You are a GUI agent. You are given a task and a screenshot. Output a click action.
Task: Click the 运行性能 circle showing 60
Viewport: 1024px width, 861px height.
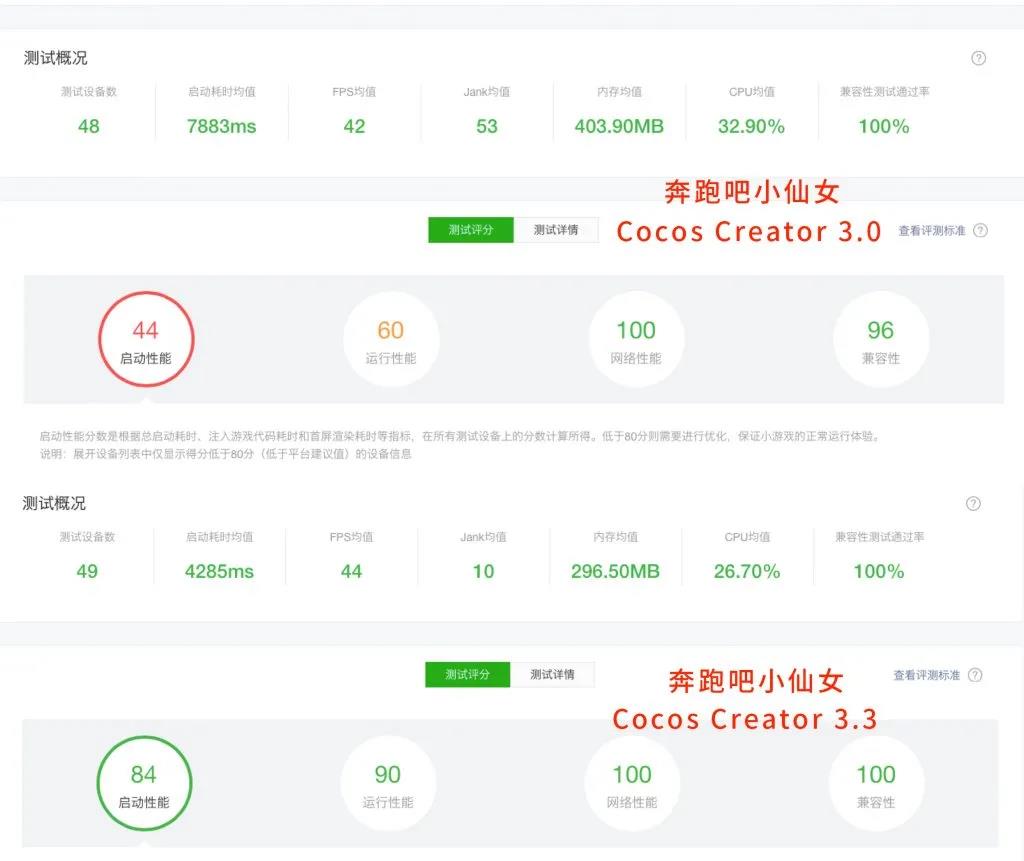[x=390, y=338]
